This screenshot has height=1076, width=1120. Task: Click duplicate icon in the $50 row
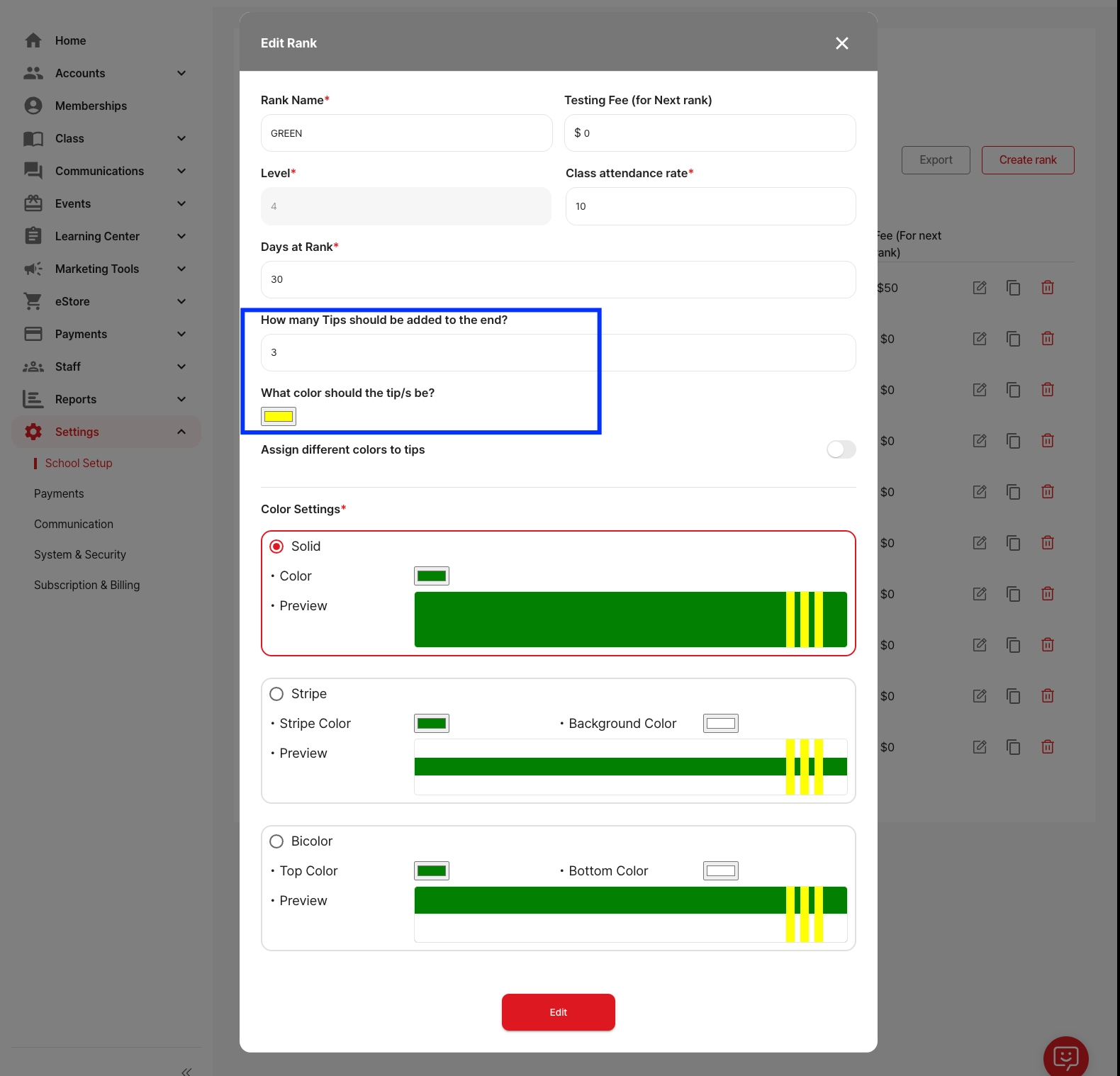[x=1014, y=287]
